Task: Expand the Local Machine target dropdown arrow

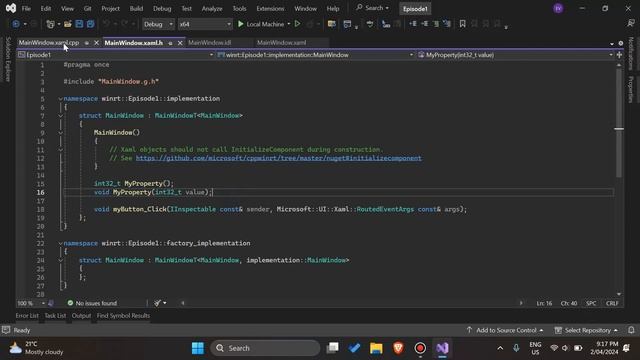Action: point(289,24)
